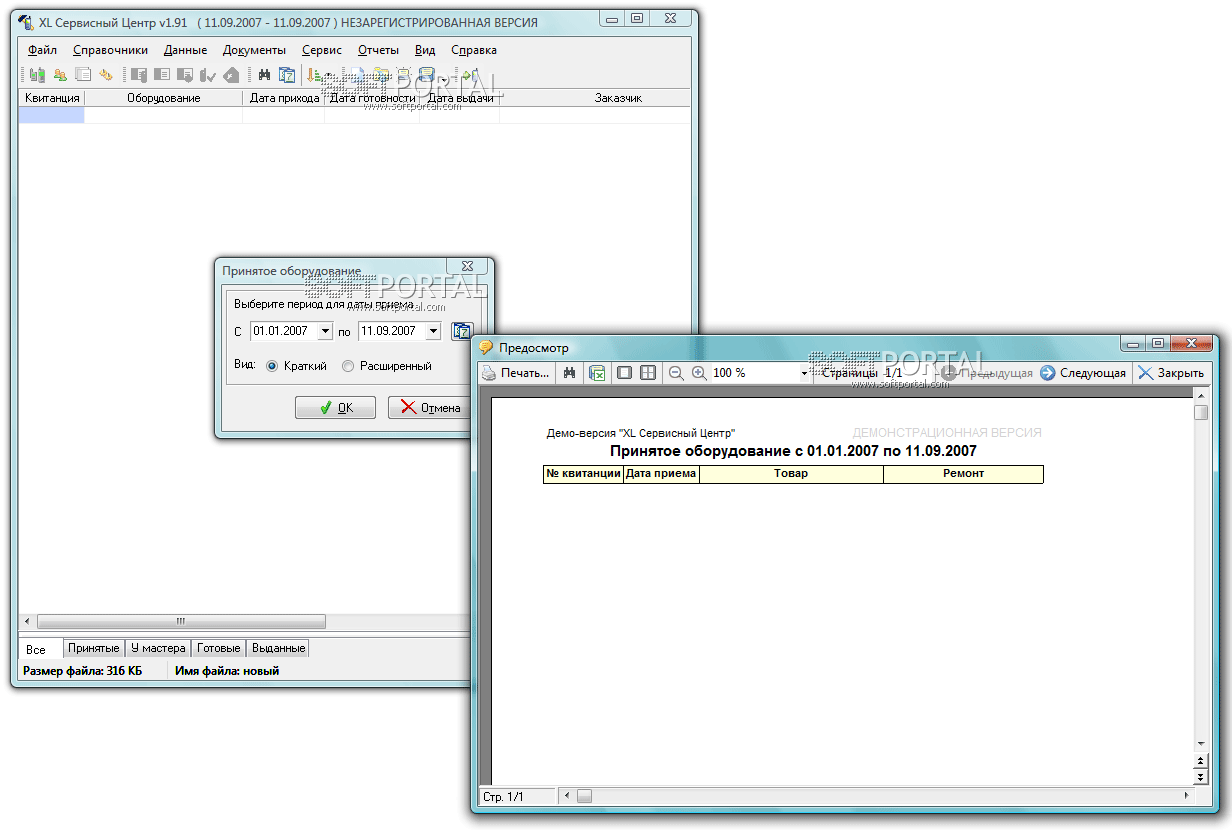
Task: Click the 'Размер файла: 316 КБ' status text
Action: pos(82,671)
